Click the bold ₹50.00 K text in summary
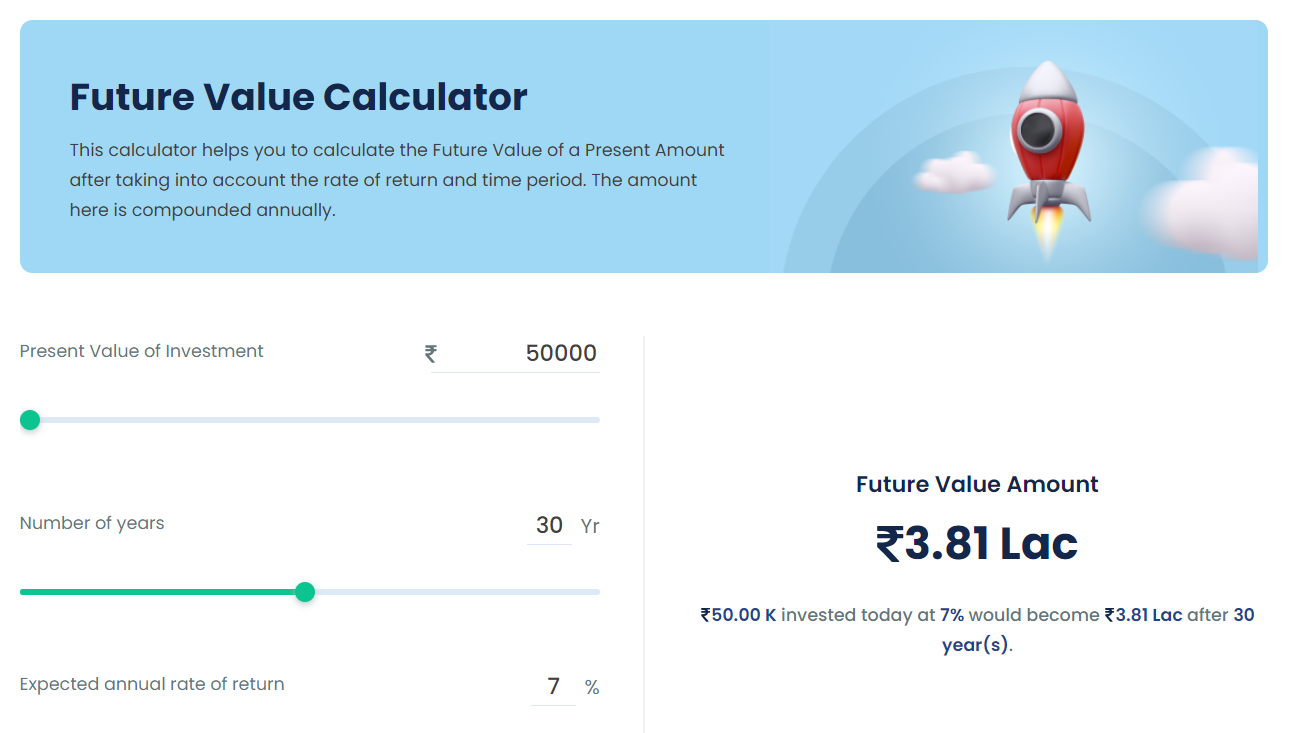This screenshot has height=733, width=1289. pyautogui.click(x=738, y=615)
